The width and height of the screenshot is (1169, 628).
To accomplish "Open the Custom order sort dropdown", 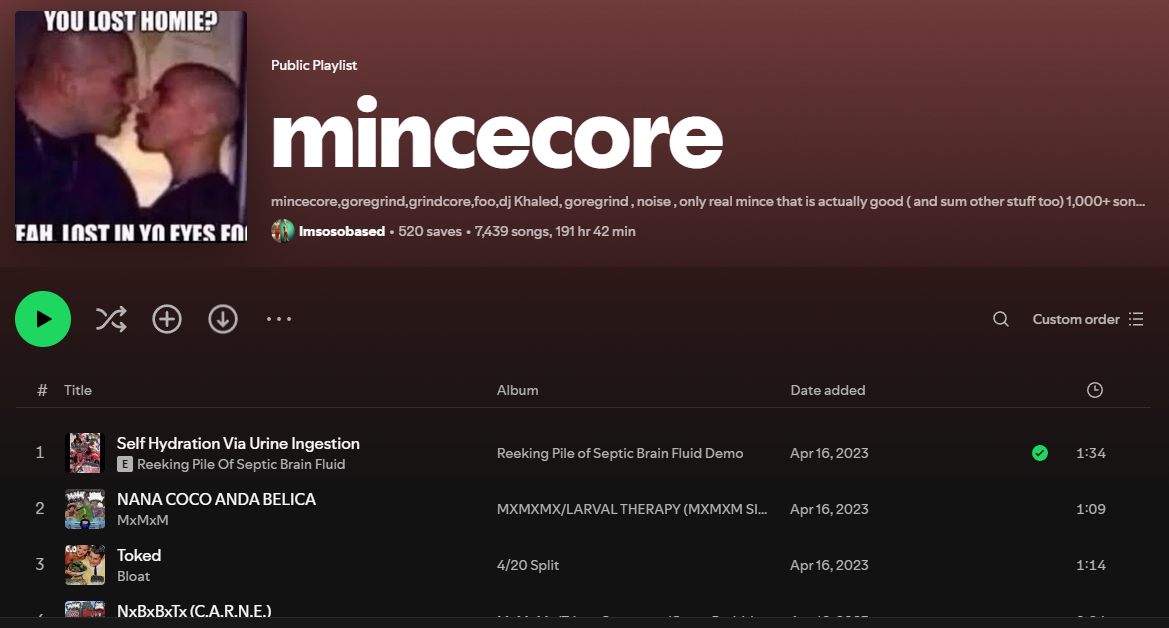I will click(1088, 319).
